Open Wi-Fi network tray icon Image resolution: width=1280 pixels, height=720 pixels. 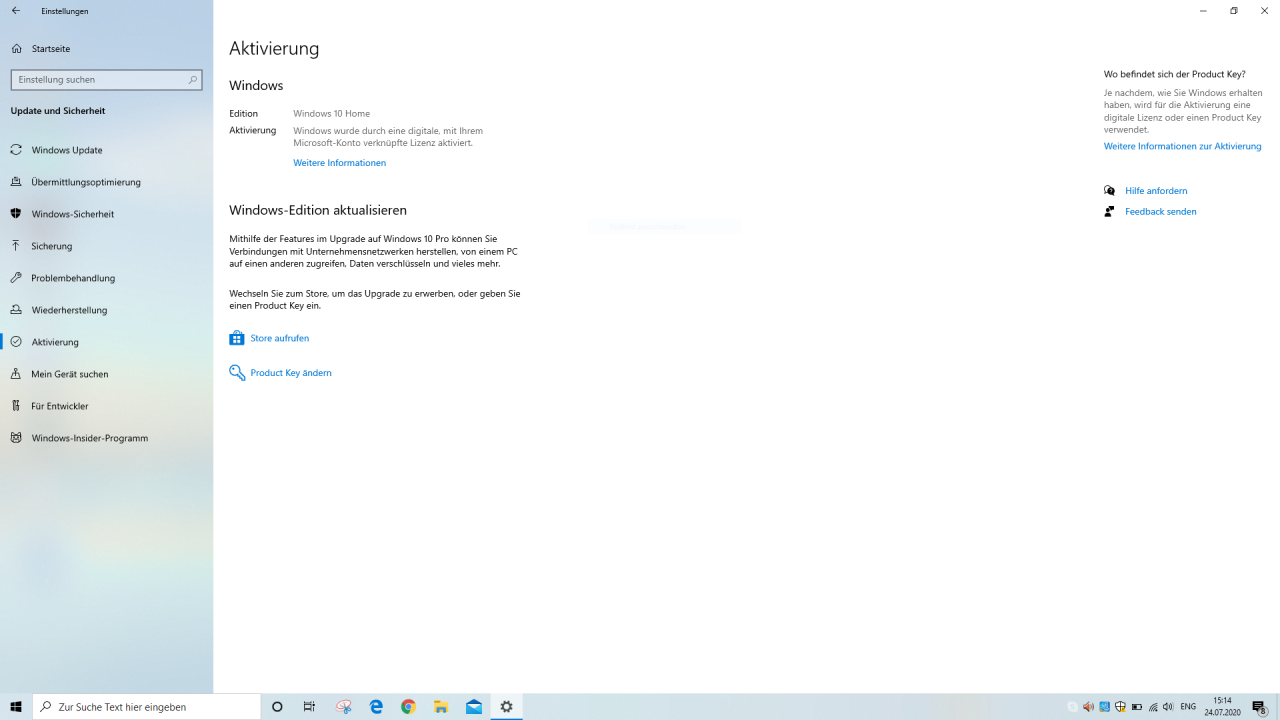1153,707
